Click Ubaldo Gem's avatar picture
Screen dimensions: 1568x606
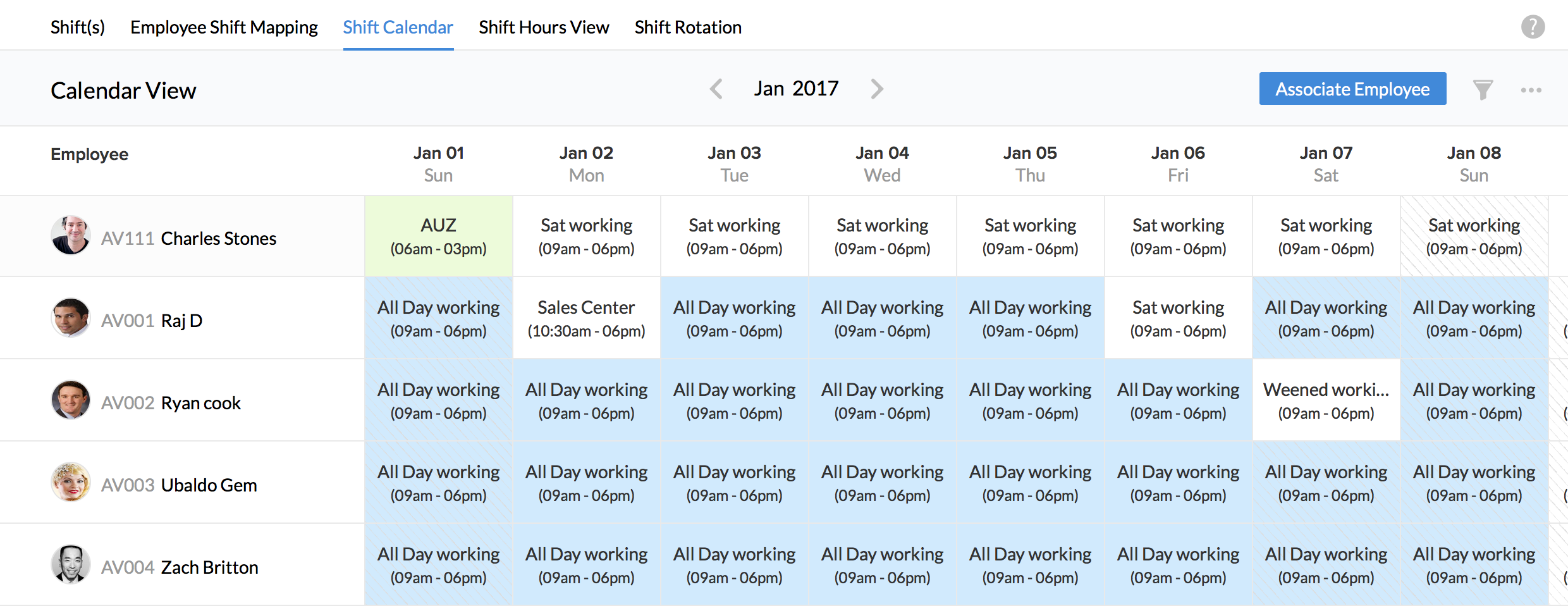tap(70, 482)
